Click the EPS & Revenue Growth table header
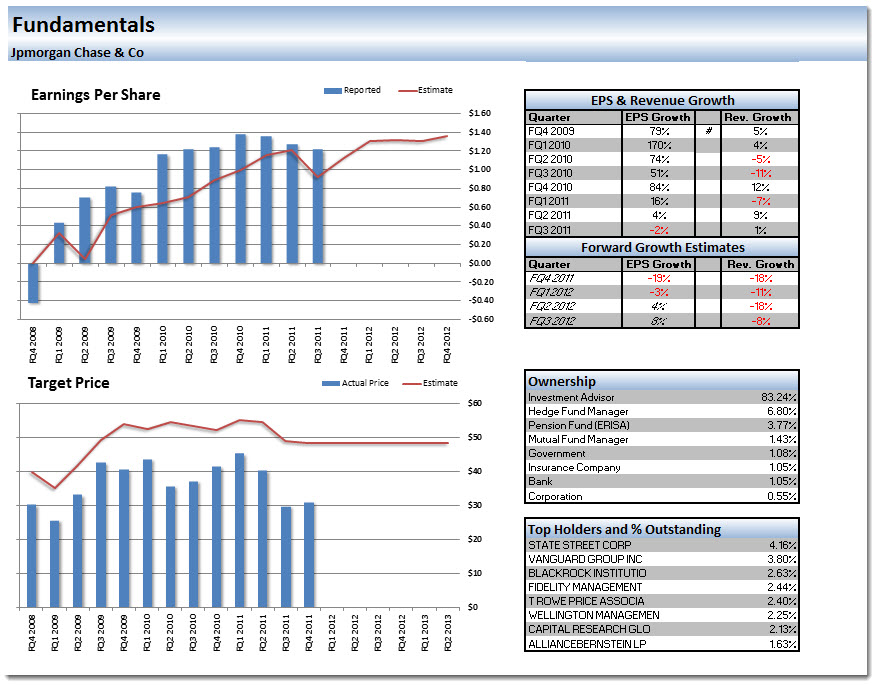 (x=662, y=100)
